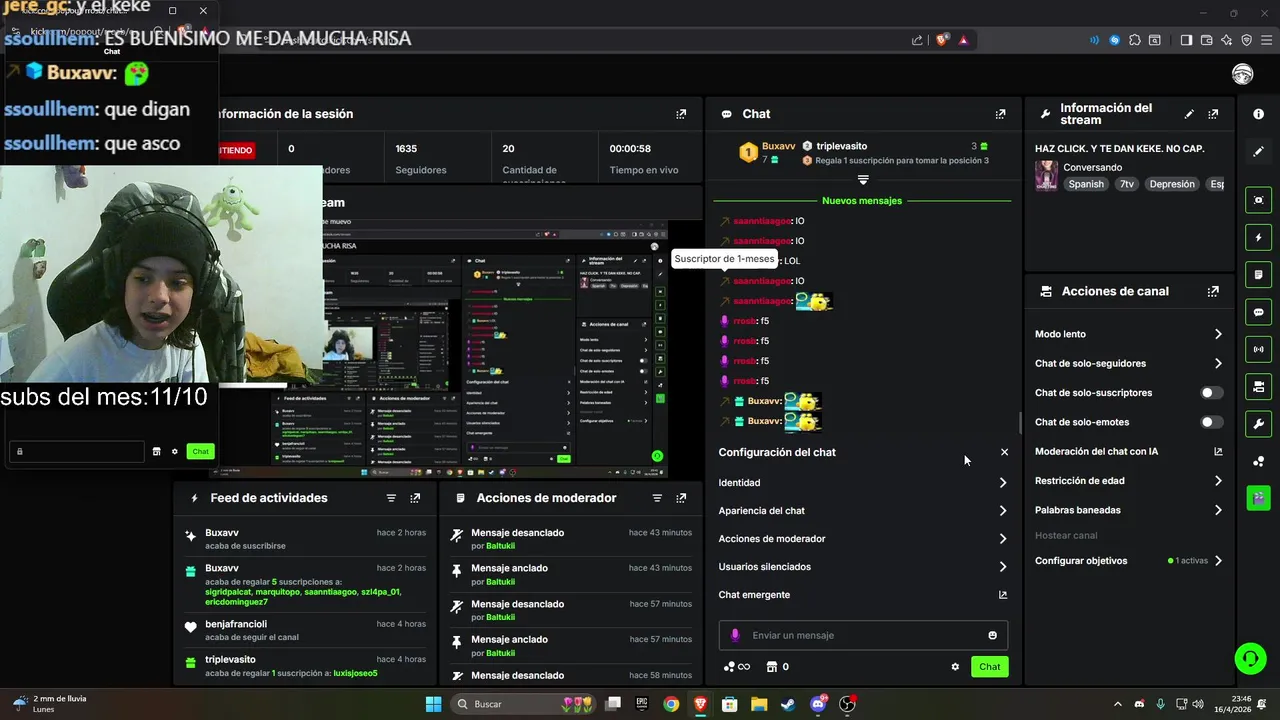The width and height of the screenshot is (1280, 720).
Task: Edit stream info with pencil icon
Action: tap(1189, 114)
